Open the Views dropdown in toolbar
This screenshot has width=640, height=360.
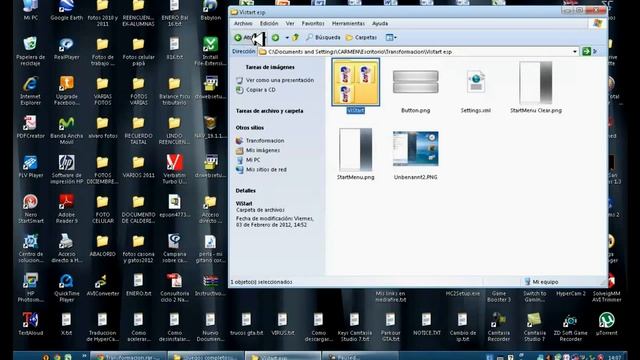pos(391,38)
